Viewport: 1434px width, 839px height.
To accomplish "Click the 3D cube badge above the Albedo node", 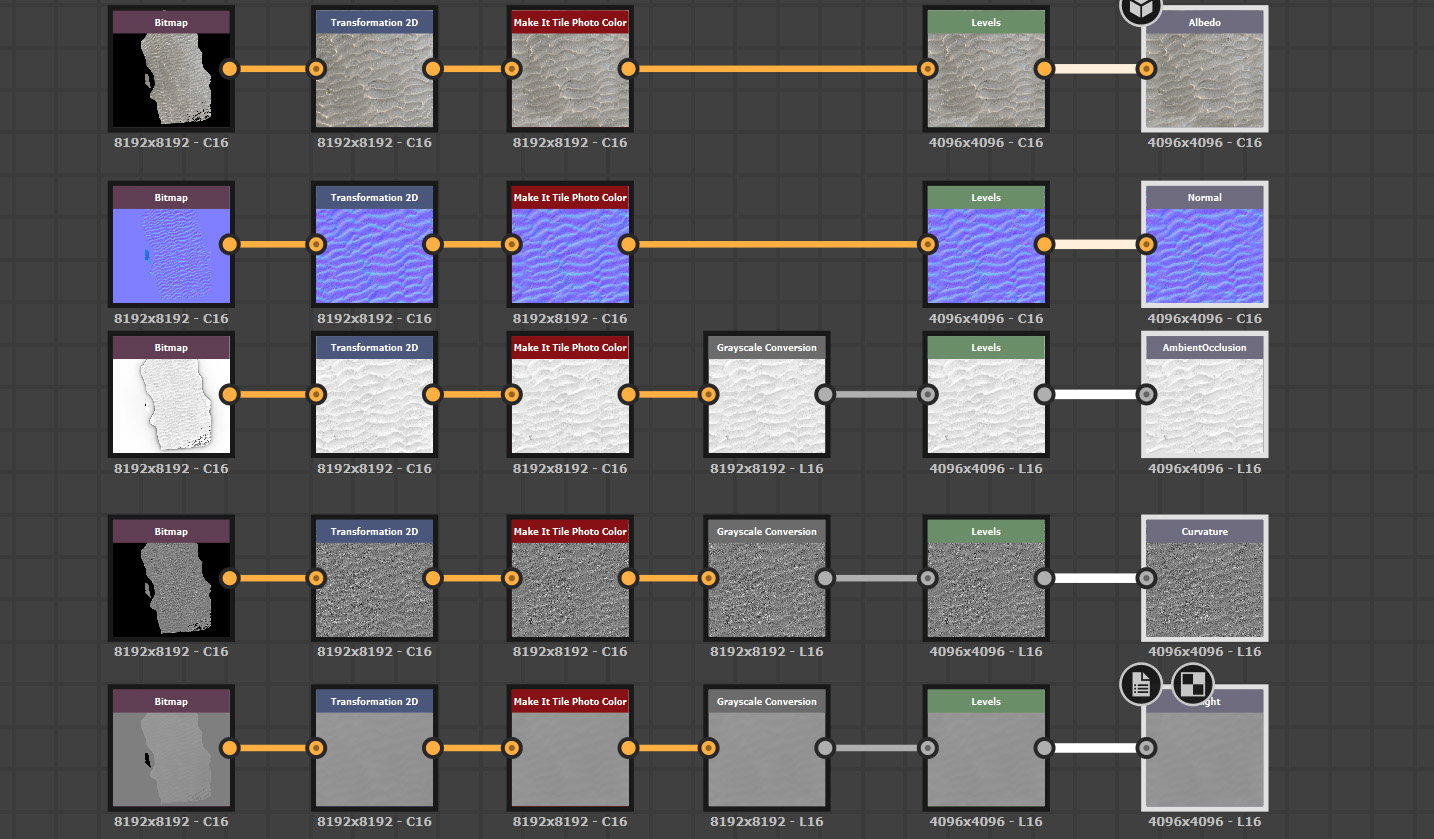I will (x=1139, y=9).
